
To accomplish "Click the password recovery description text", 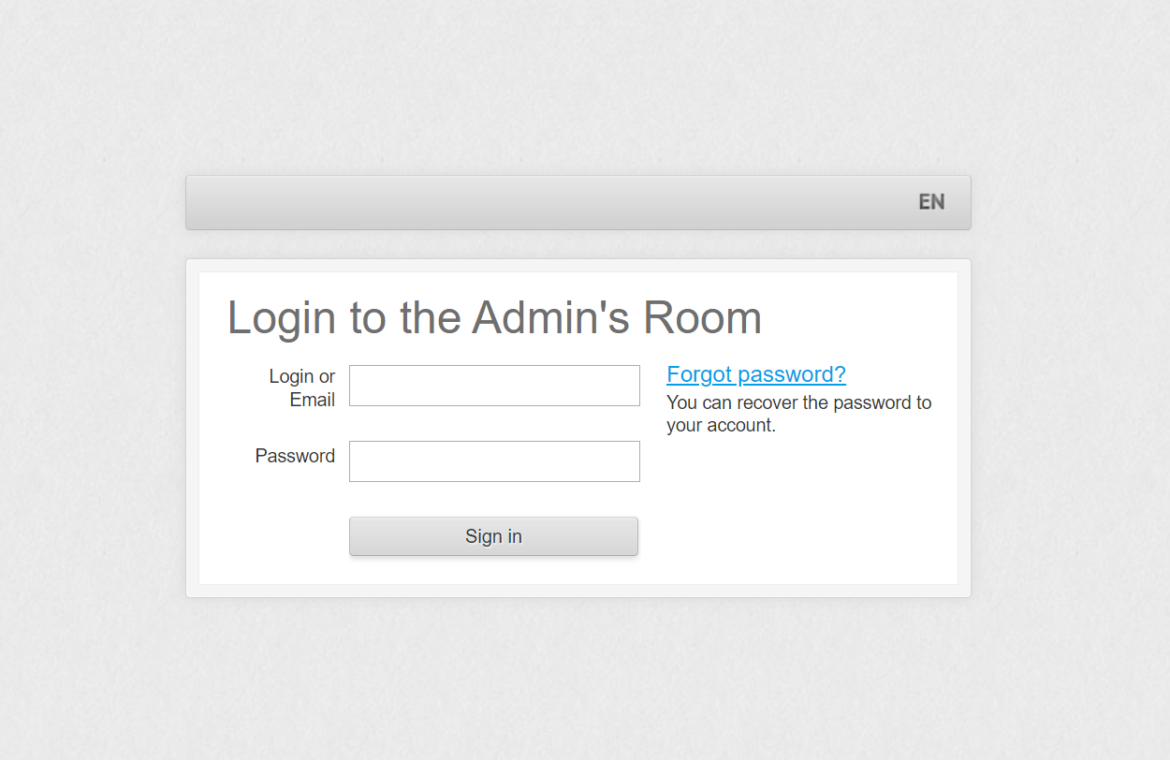I will pyautogui.click(x=798, y=414).
